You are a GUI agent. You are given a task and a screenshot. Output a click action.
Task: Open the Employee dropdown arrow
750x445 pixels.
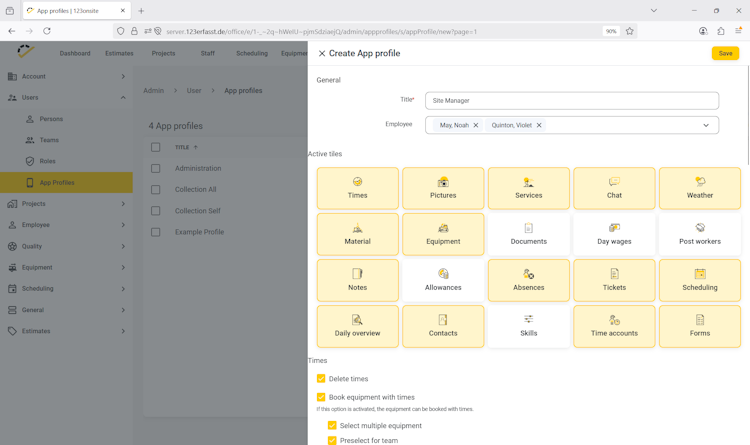[706, 125]
